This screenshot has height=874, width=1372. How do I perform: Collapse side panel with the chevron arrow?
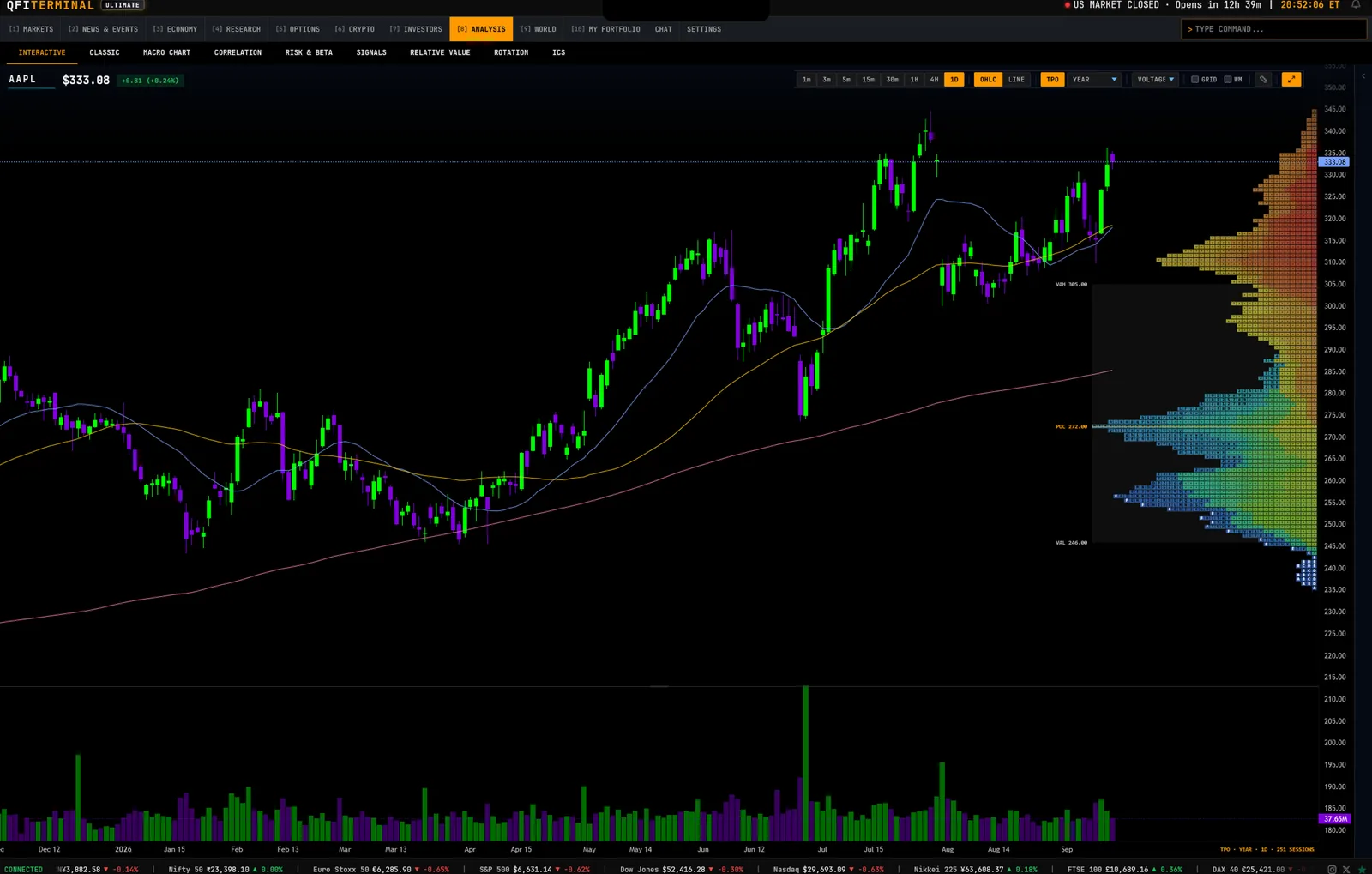(1363, 76)
